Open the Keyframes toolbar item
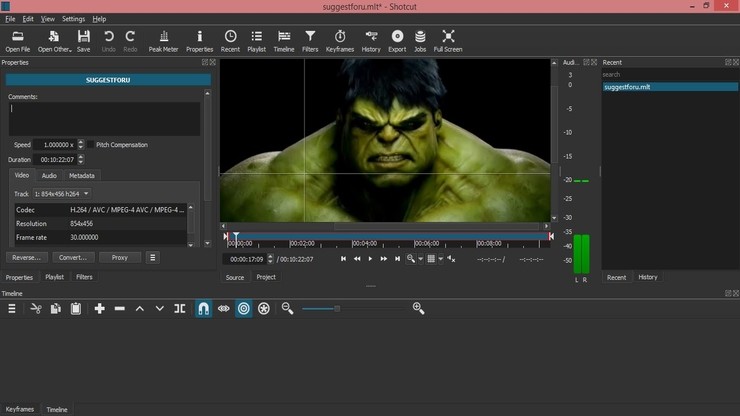The height and width of the screenshot is (416, 740). pos(340,41)
